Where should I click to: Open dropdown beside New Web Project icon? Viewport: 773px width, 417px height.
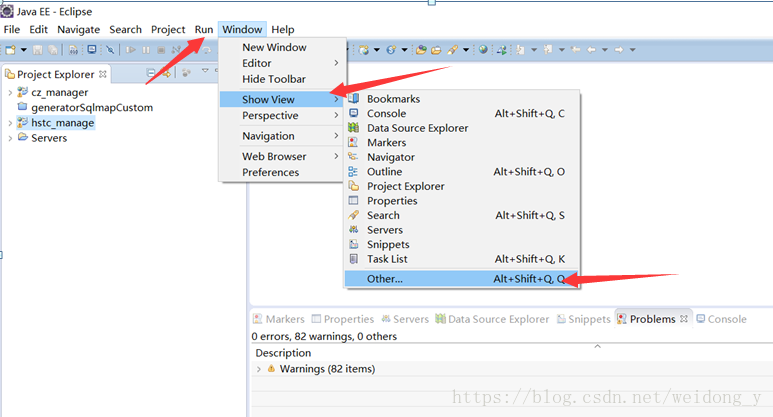coord(377,50)
